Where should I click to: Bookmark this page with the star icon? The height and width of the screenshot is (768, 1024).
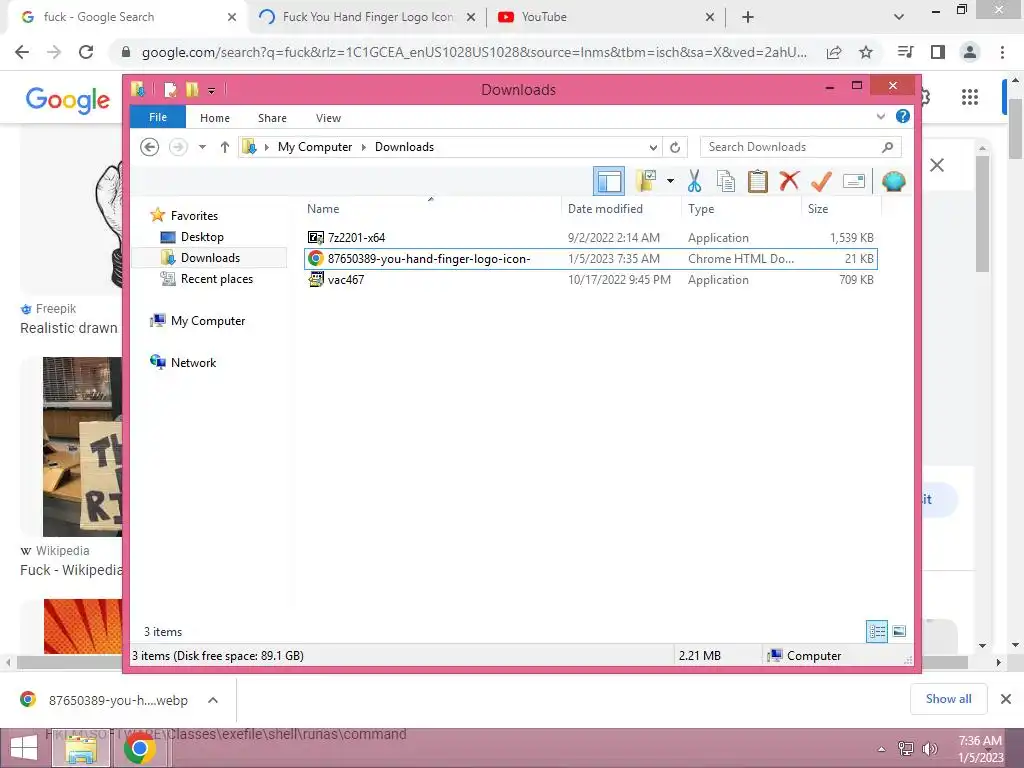click(x=866, y=52)
